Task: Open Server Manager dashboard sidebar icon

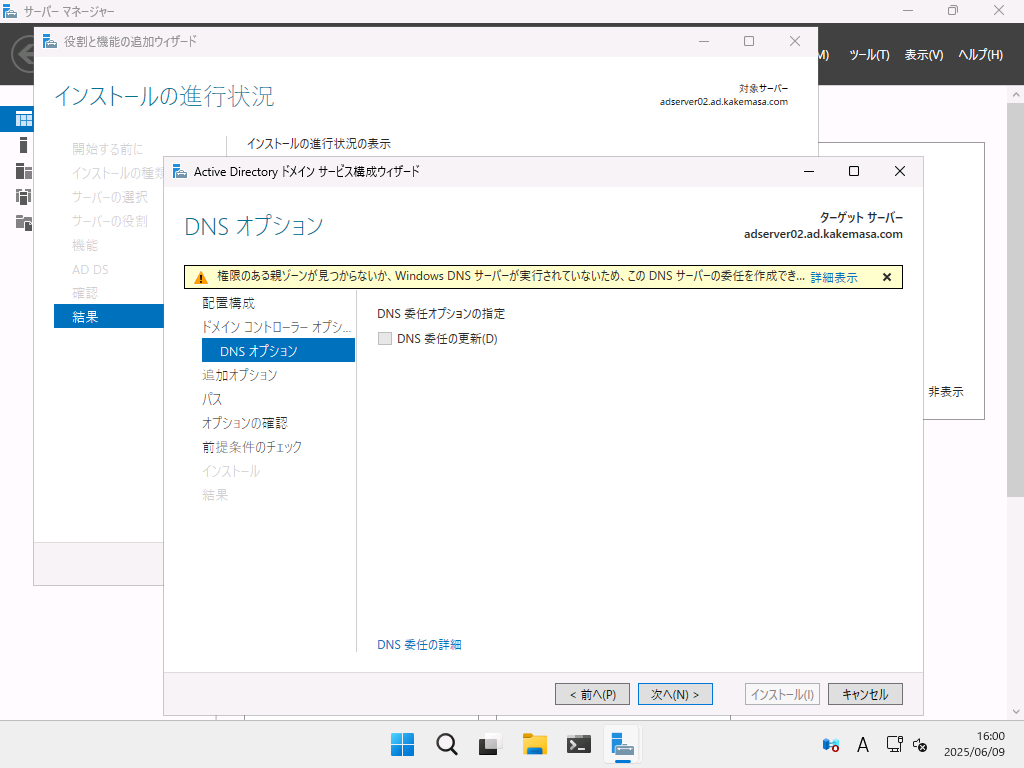Action: [x=24, y=119]
